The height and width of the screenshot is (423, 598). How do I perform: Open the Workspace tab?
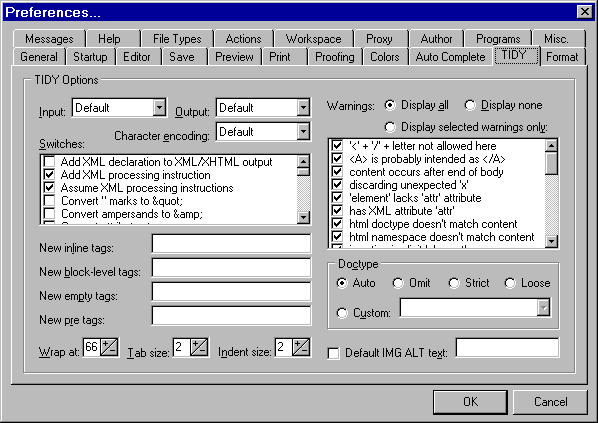pyautogui.click(x=313, y=39)
